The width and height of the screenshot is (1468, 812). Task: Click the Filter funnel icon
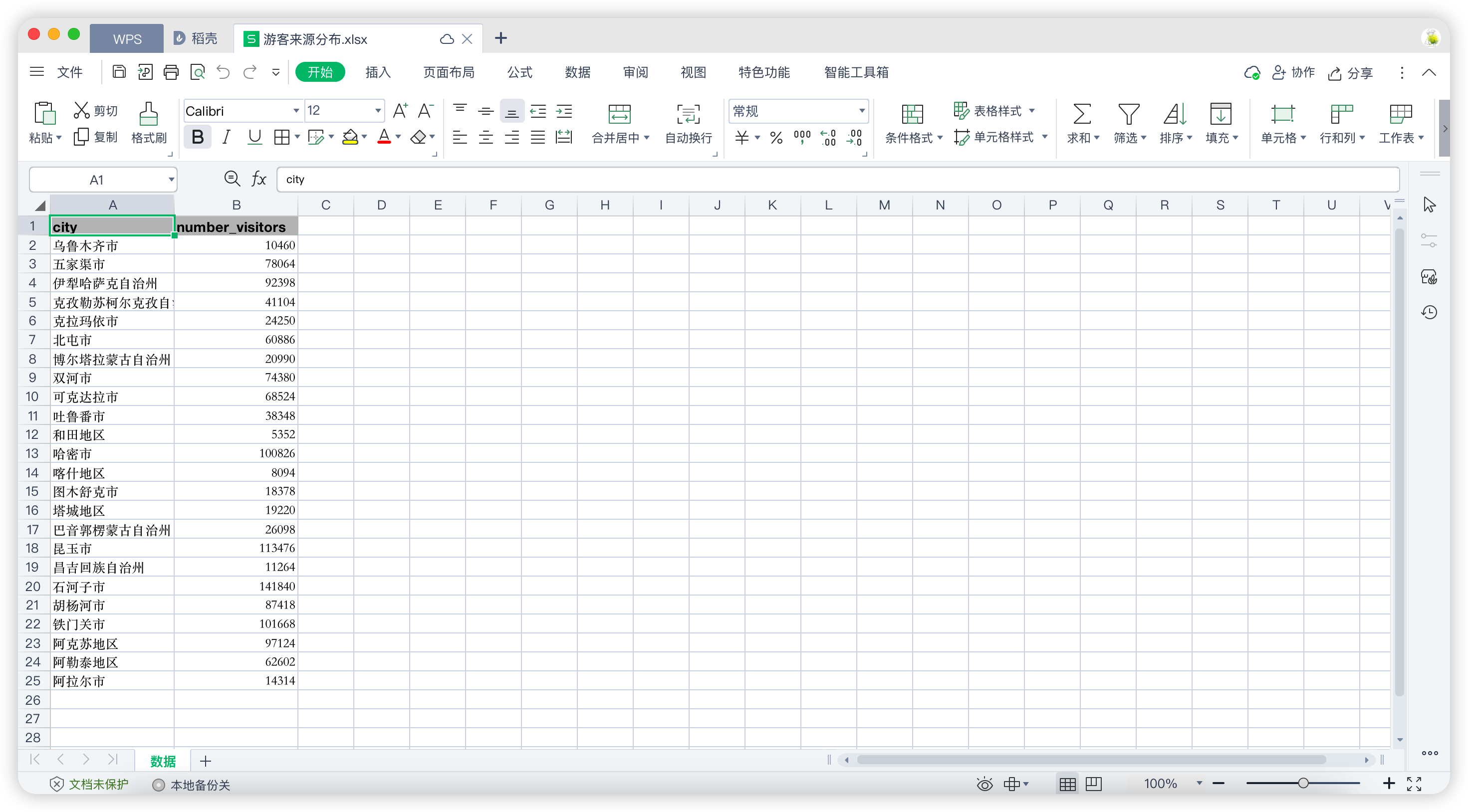1128,113
